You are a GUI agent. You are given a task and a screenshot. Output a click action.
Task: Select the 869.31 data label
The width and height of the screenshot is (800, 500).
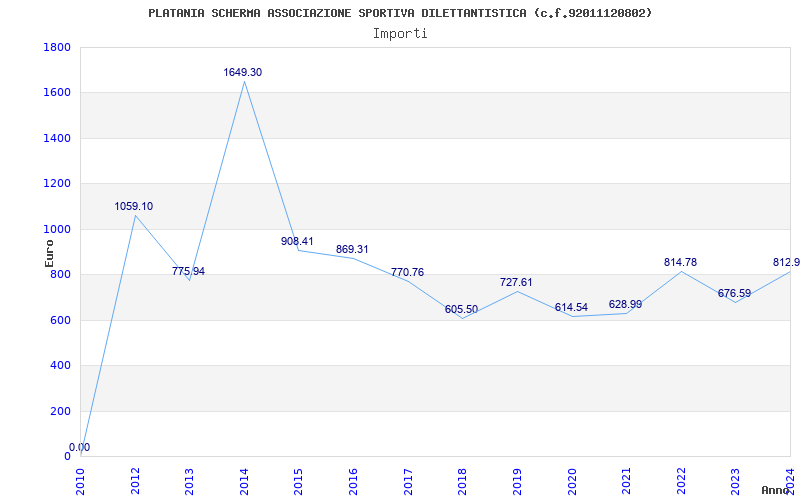point(352,249)
